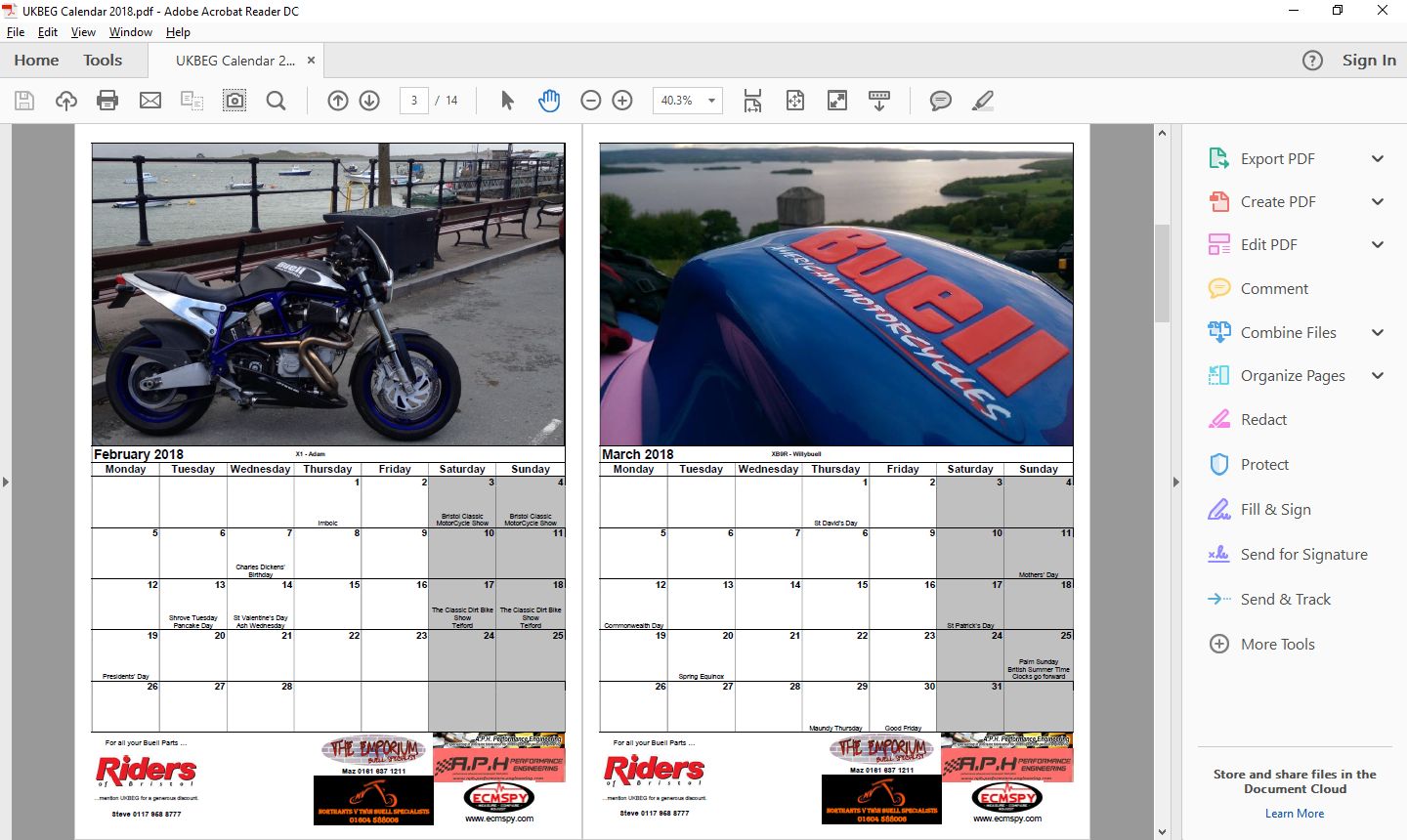The width and height of the screenshot is (1407, 840).
Task: Go to previous page with up arrow
Action: click(338, 101)
